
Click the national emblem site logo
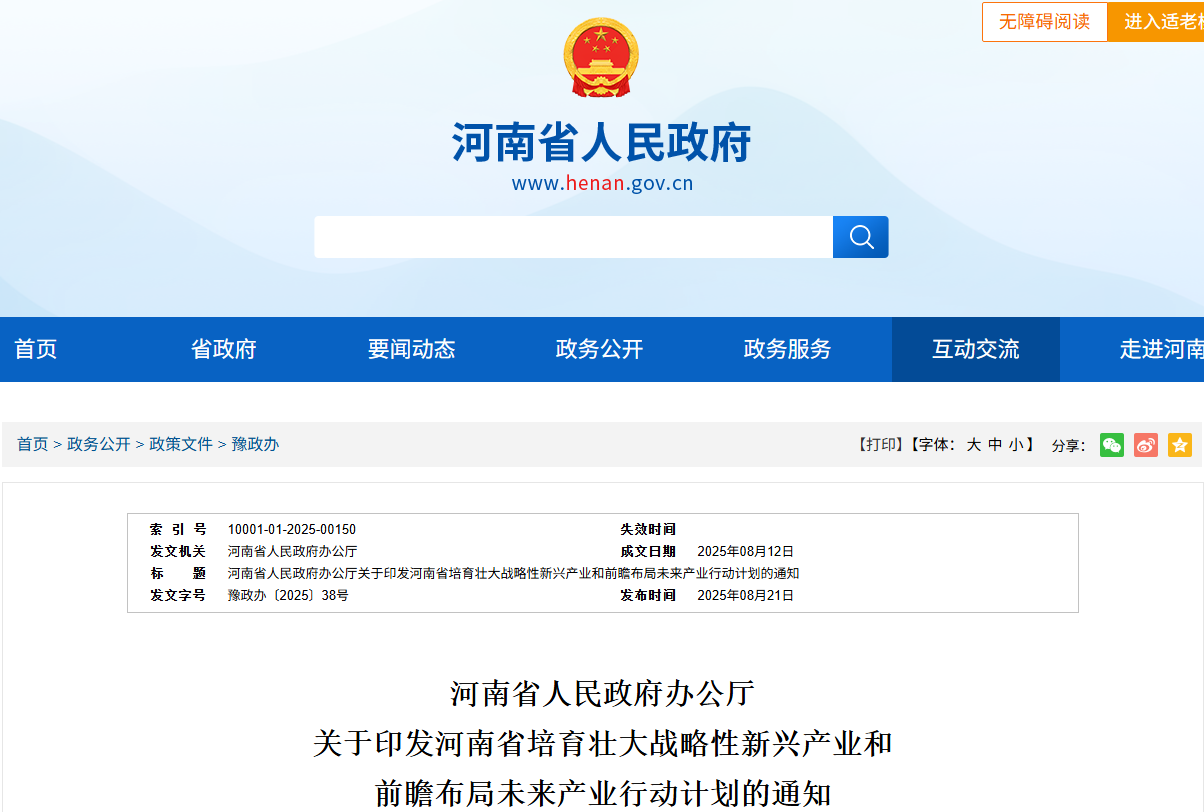pyautogui.click(x=601, y=56)
